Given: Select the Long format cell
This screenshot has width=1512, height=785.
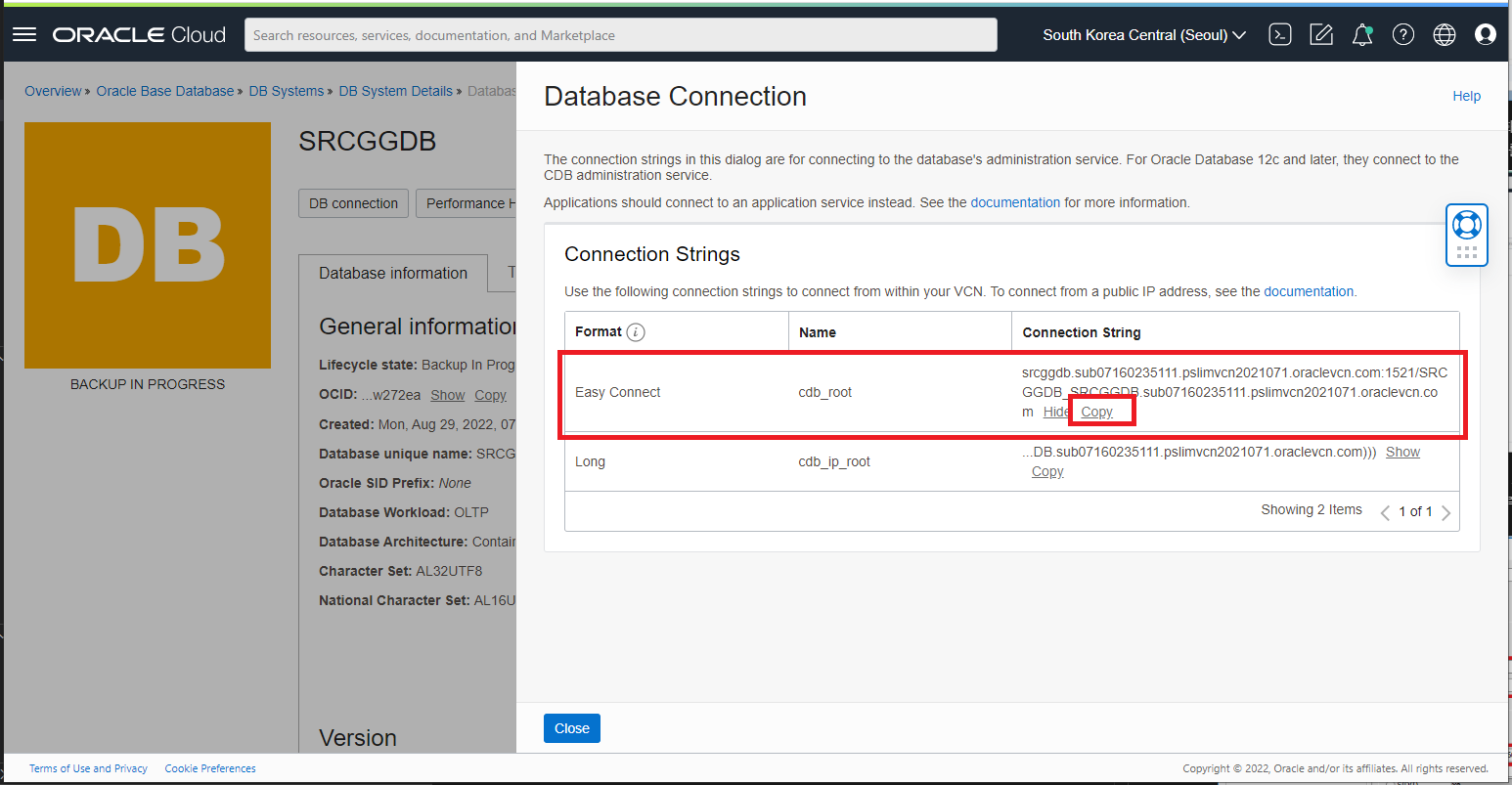Looking at the screenshot, I should [x=590, y=461].
